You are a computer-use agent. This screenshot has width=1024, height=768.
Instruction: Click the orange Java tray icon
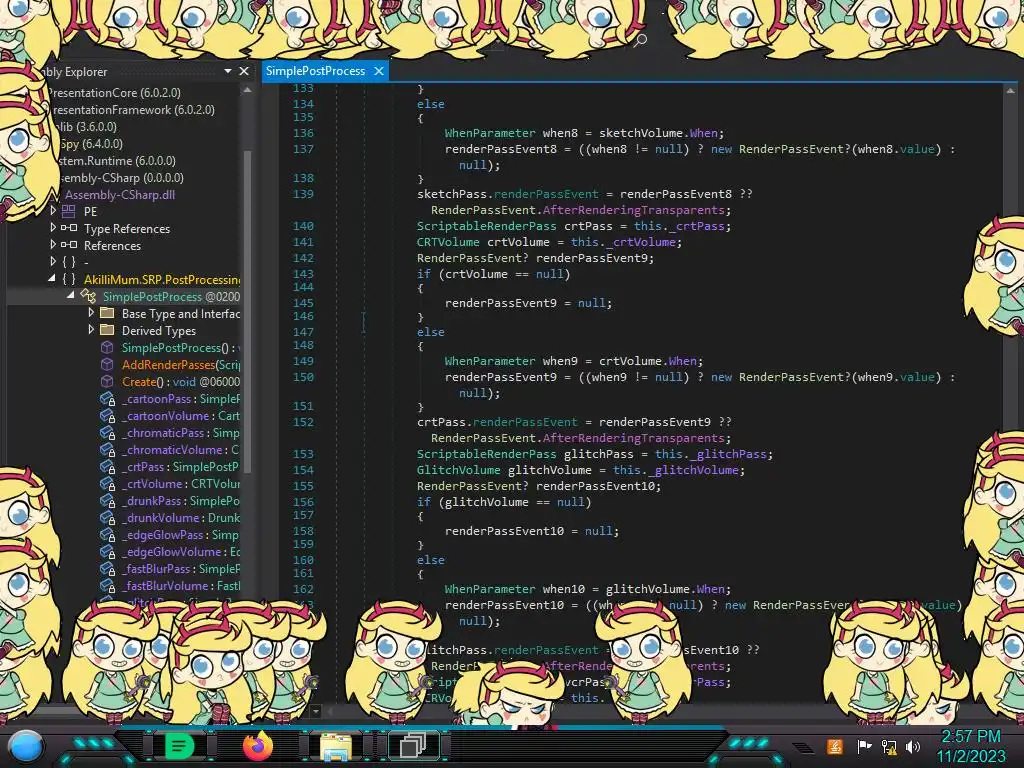point(835,746)
